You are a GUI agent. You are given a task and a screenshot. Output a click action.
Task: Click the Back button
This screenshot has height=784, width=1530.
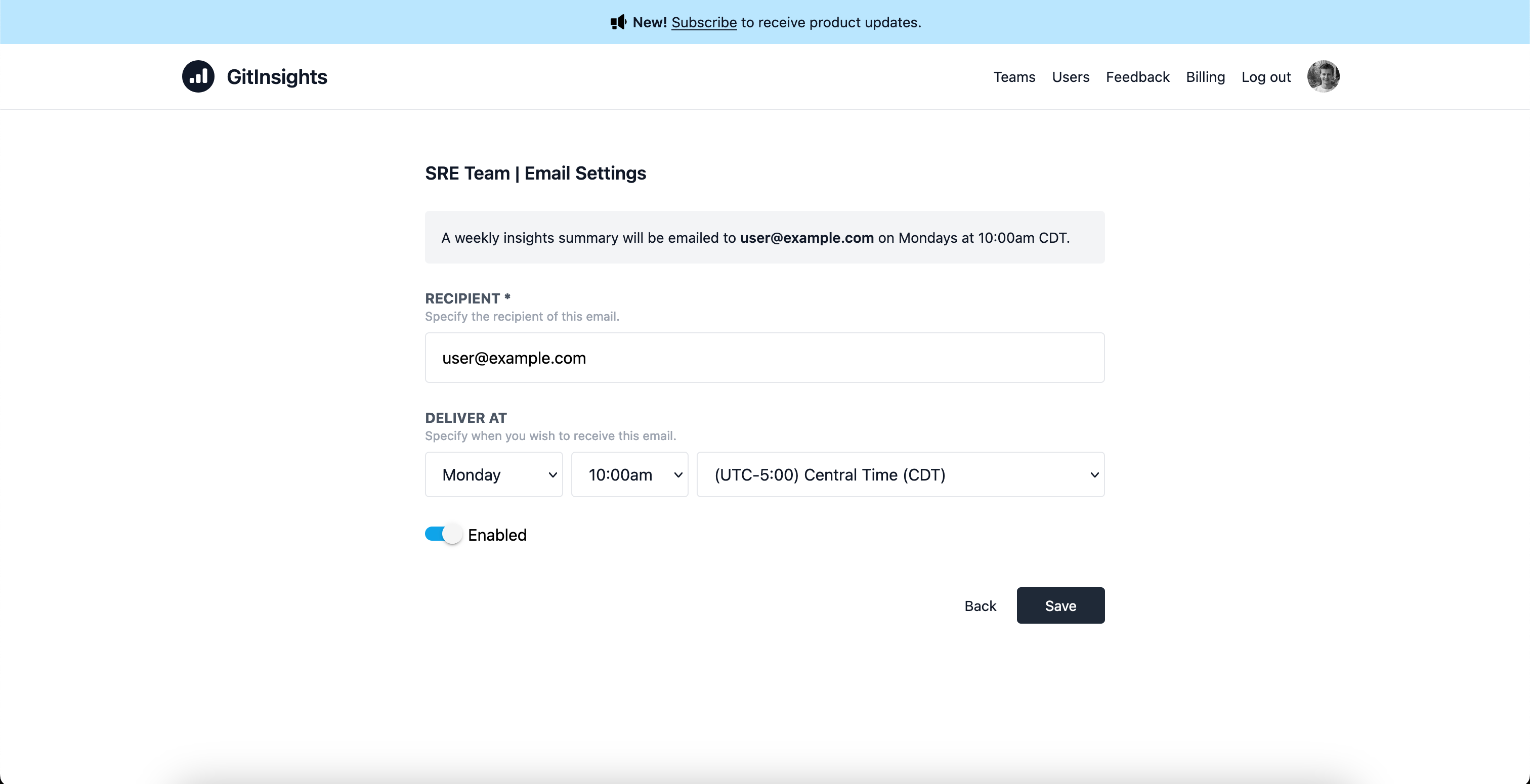[980, 606]
